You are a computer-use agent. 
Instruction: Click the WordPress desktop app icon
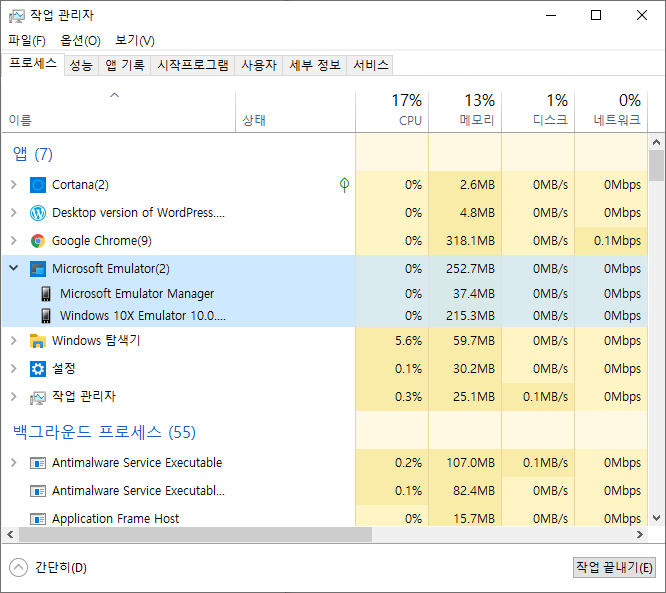point(38,213)
